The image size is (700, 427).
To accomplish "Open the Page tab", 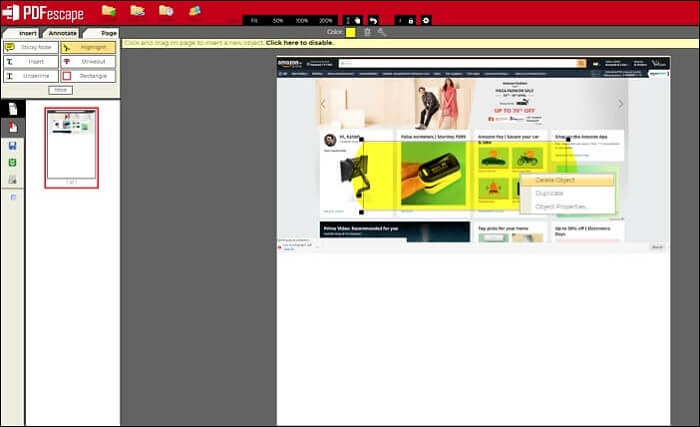I will click(x=103, y=33).
